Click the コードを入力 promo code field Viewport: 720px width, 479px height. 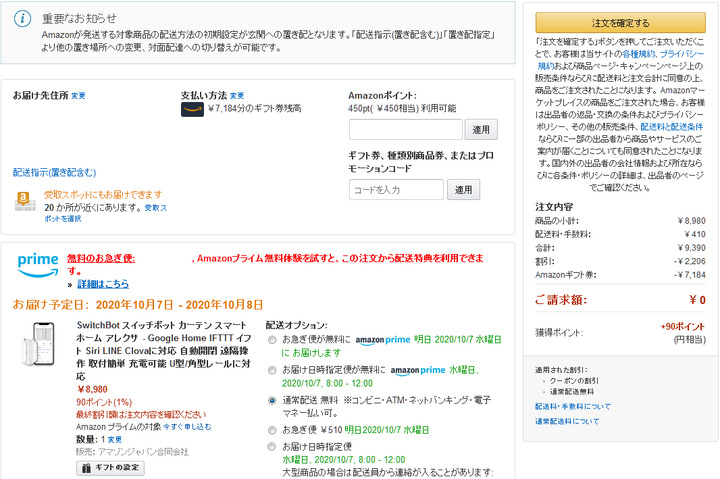point(396,190)
